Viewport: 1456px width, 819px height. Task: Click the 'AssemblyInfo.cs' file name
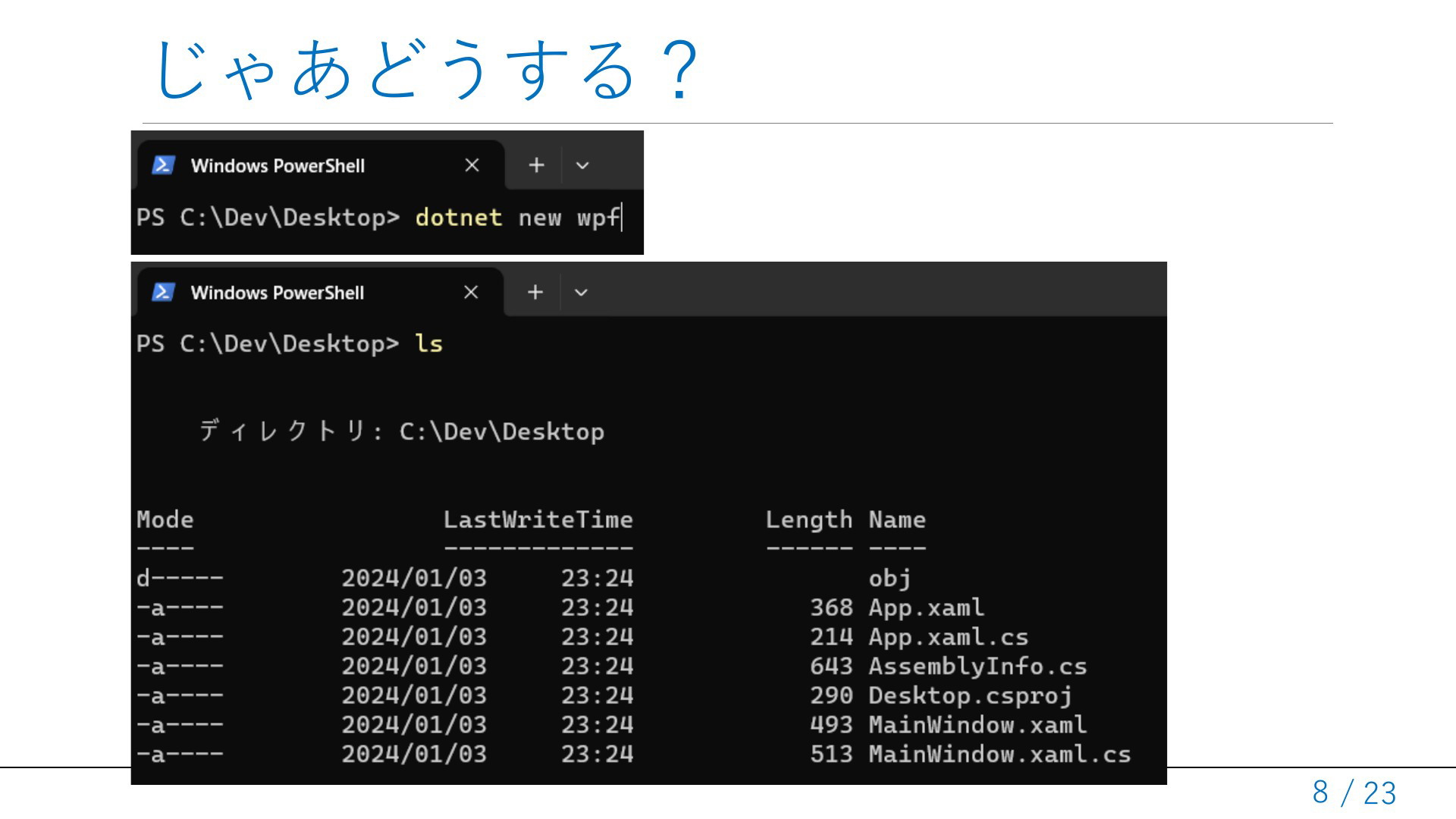point(977,667)
